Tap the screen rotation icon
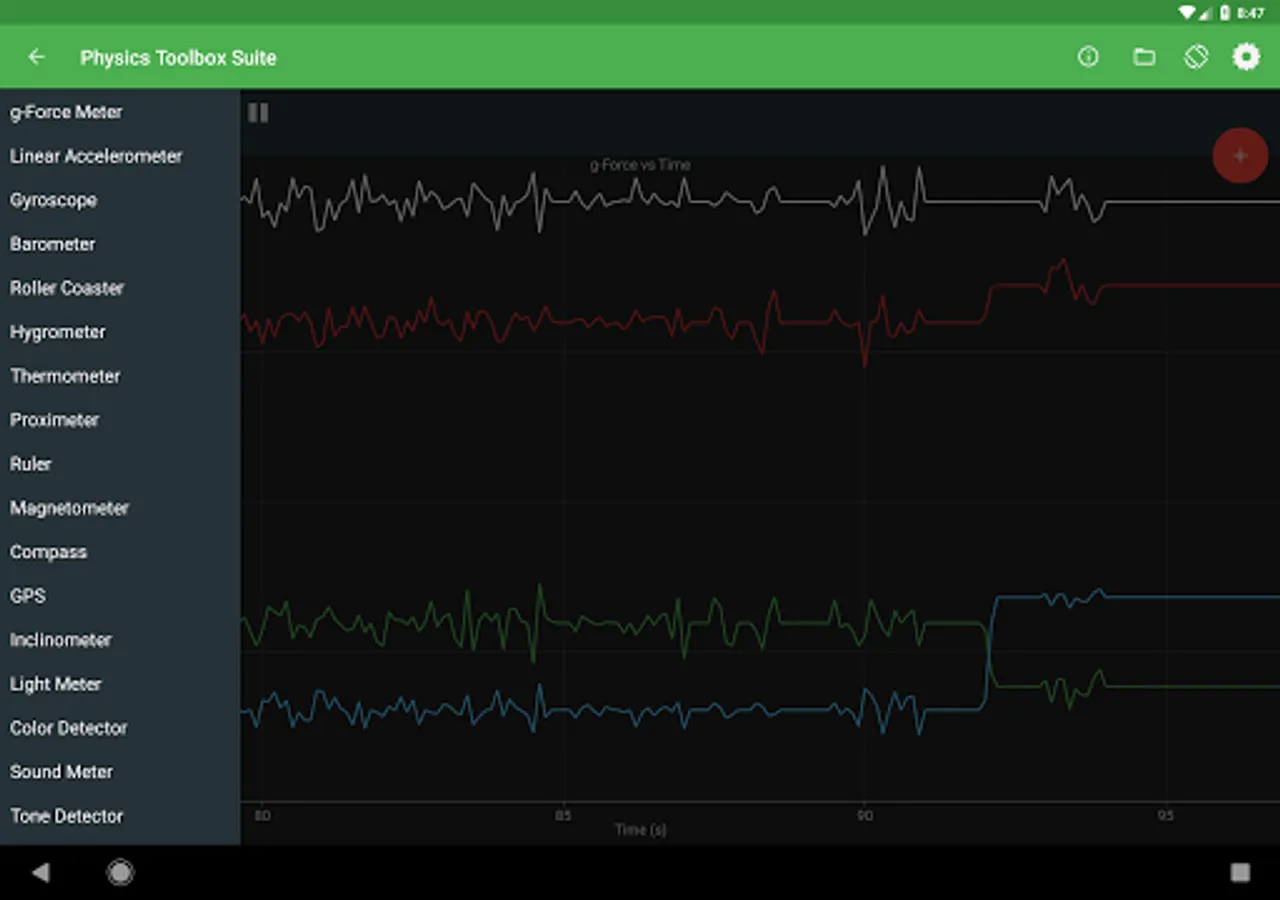 (1196, 57)
